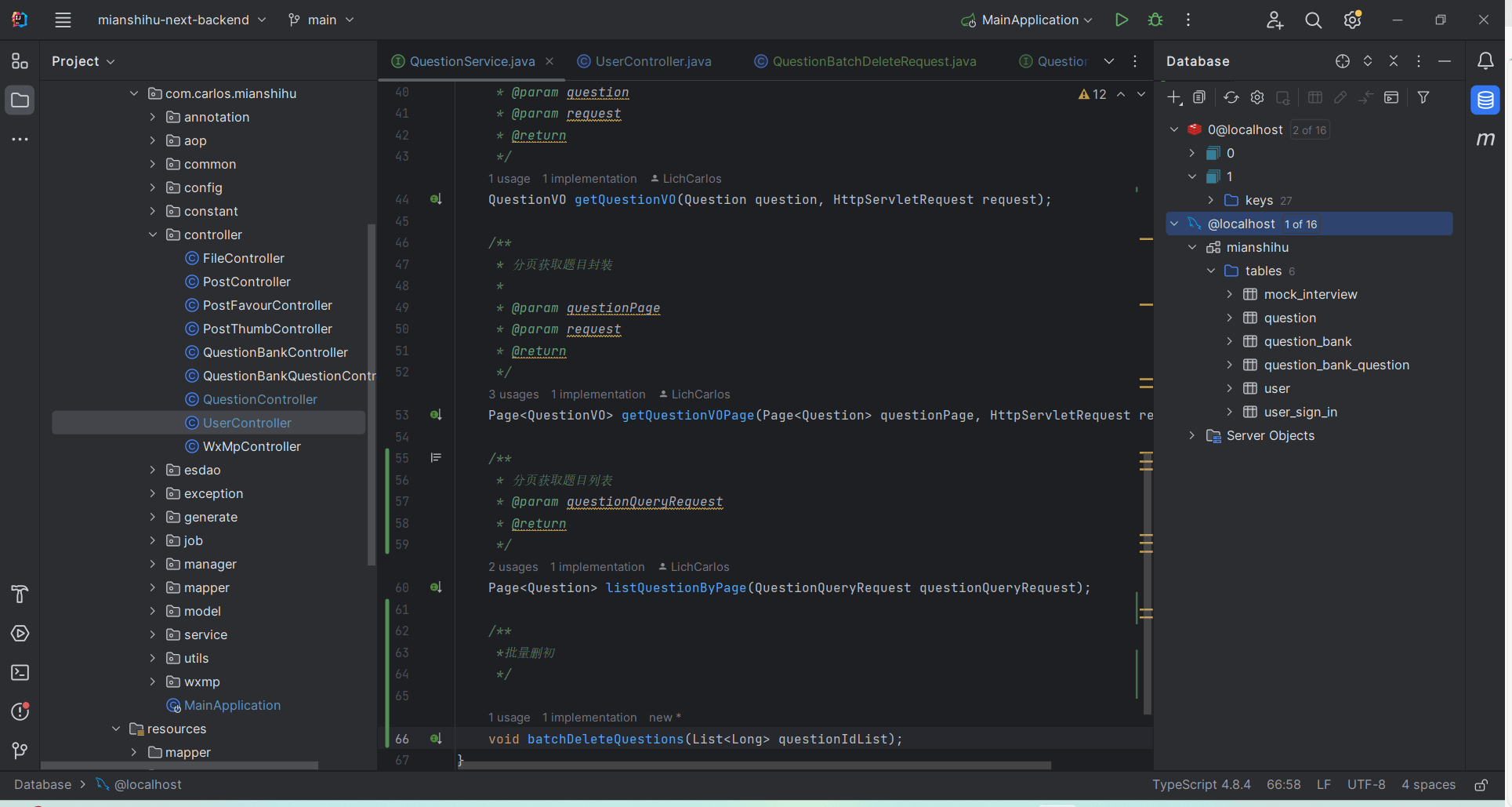This screenshot has width=1512, height=807.
Task: Click the '1 implementation' hint above getQuestionVO
Action: point(589,179)
